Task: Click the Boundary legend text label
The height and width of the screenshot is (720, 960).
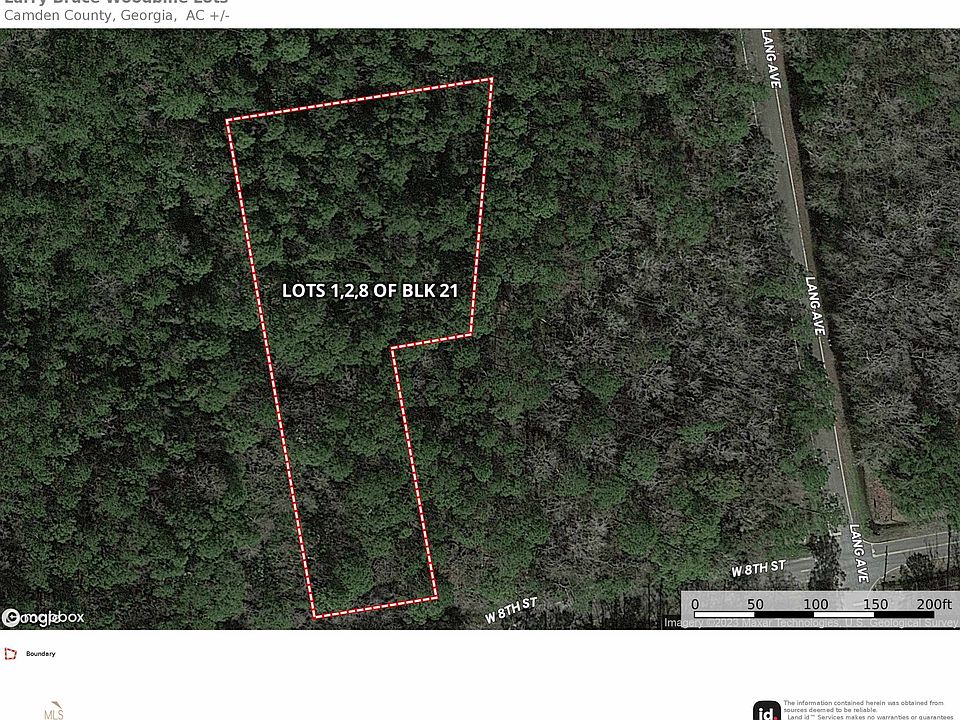Action: pos(40,654)
